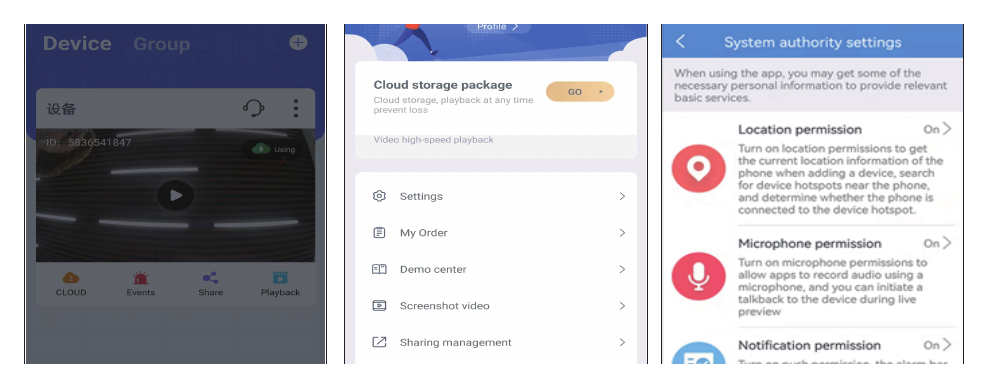Screen dimensions: 988x388
Task: Tap the Sharing management export icon
Action: [x=379, y=342]
